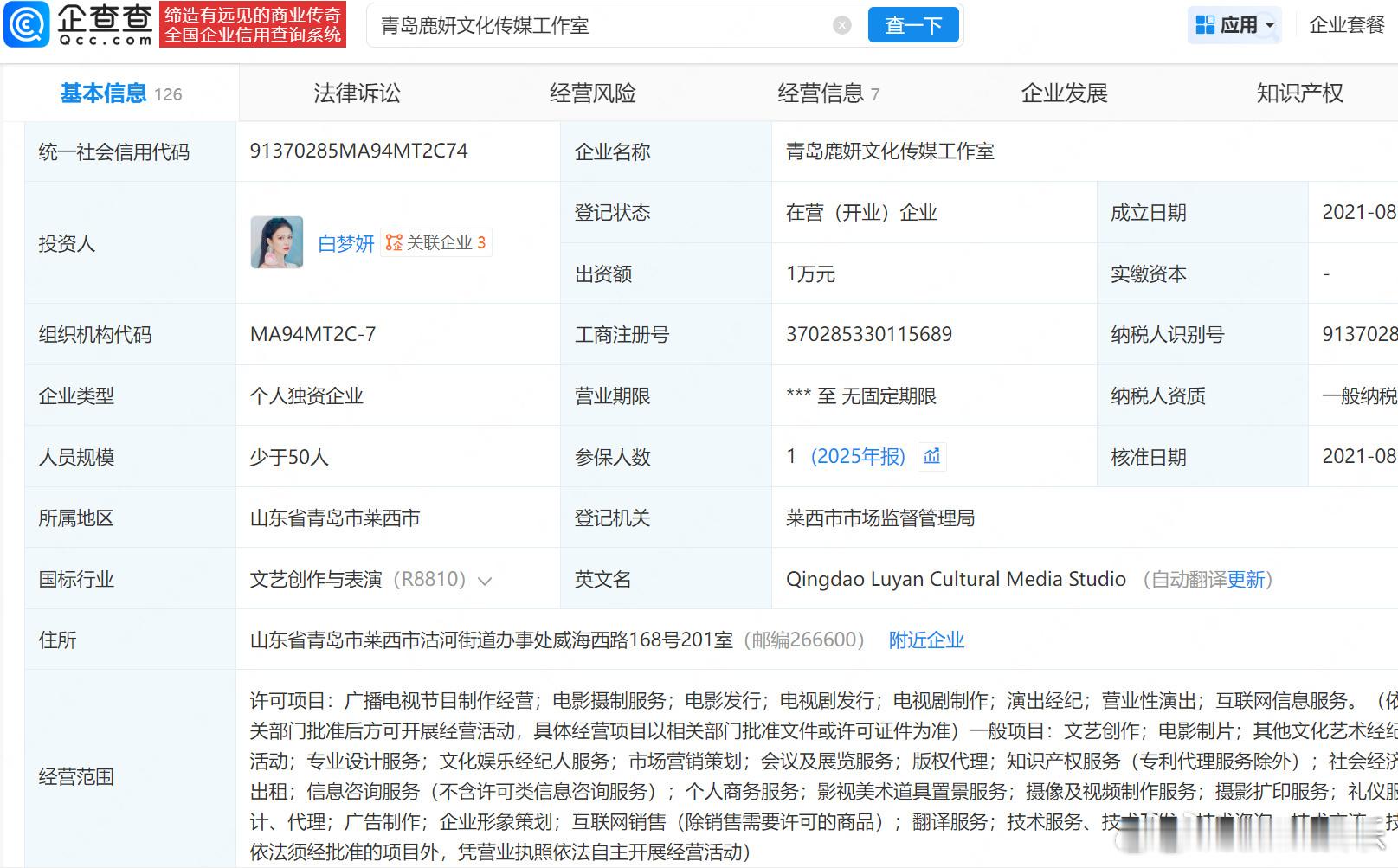Image resolution: width=1398 pixels, height=868 pixels.
Task: Select the 在营（开业）企业 status value
Action: tap(861, 213)
